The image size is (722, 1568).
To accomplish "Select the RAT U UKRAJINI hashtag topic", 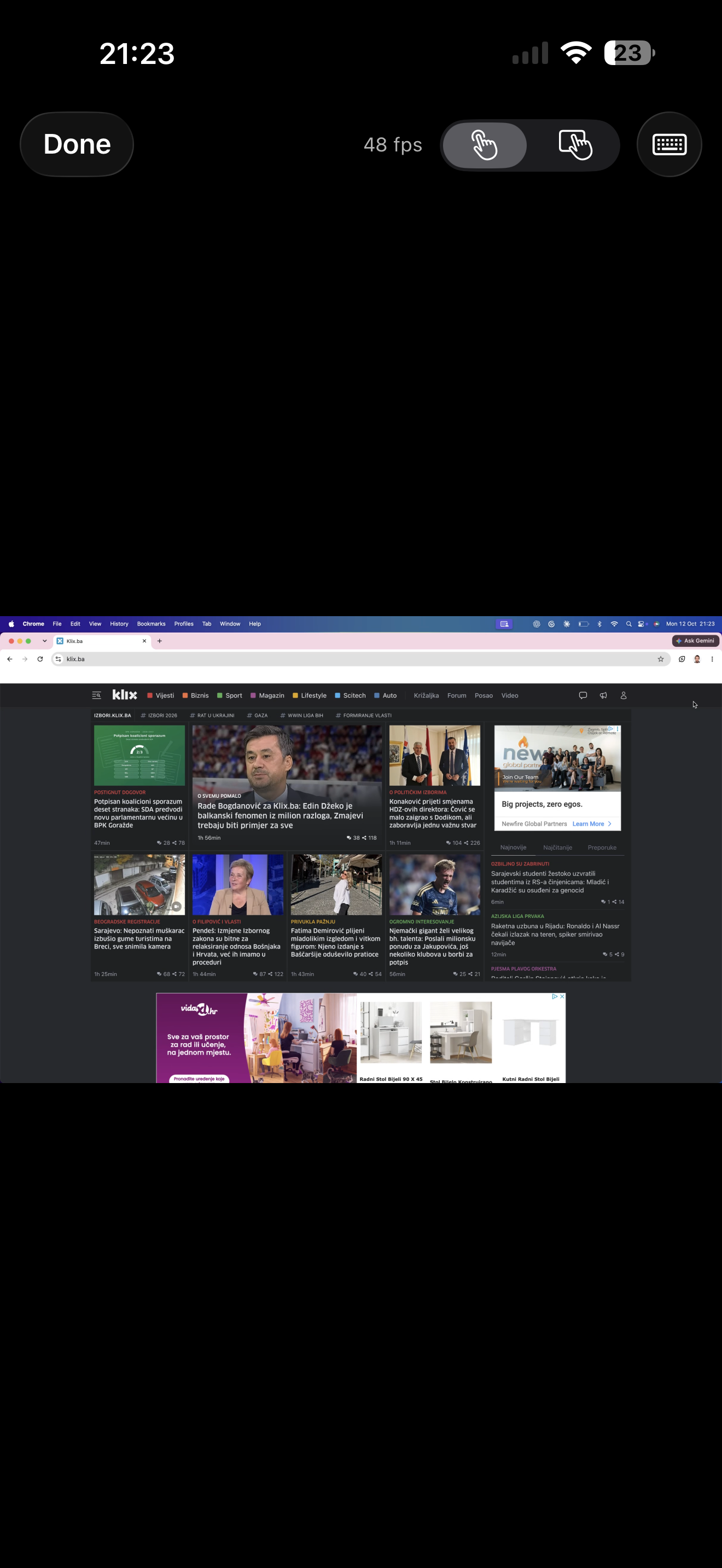I will tap(212, 716).
